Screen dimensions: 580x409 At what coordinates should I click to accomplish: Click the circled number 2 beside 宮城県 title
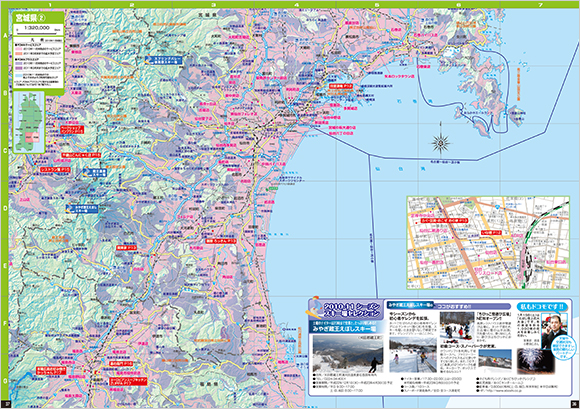tap(42, 18)
